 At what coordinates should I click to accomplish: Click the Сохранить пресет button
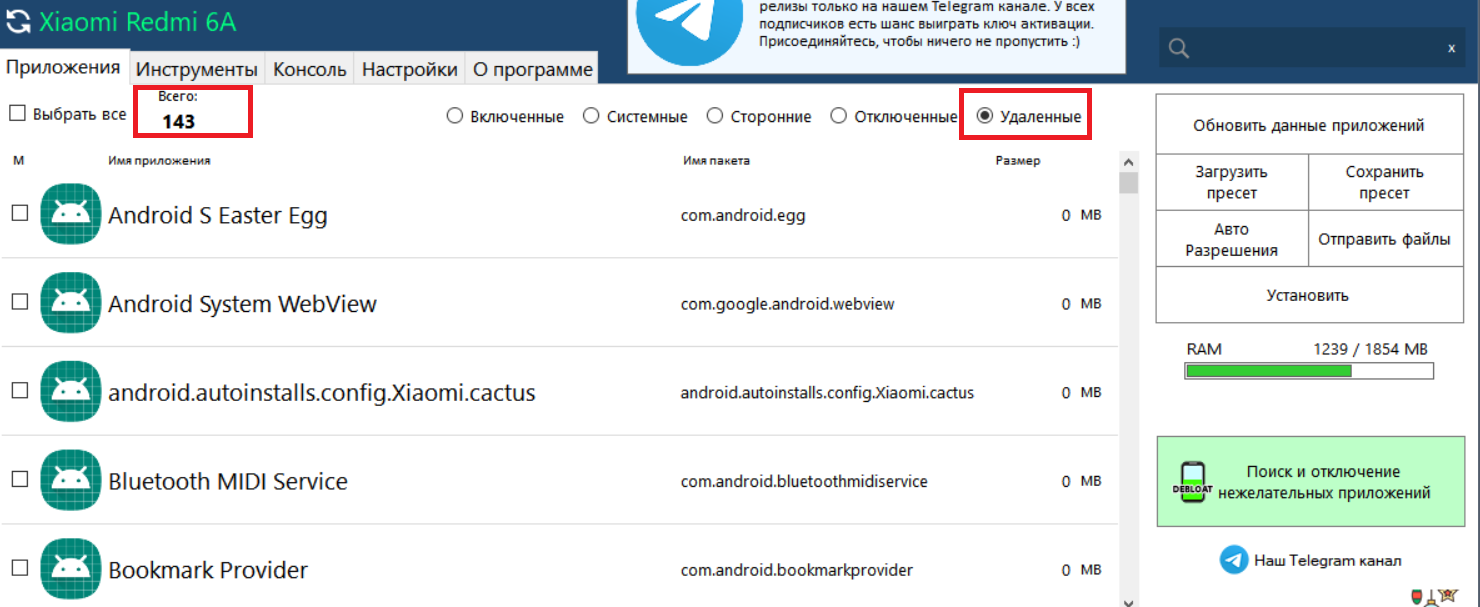tap(1385, 182)
